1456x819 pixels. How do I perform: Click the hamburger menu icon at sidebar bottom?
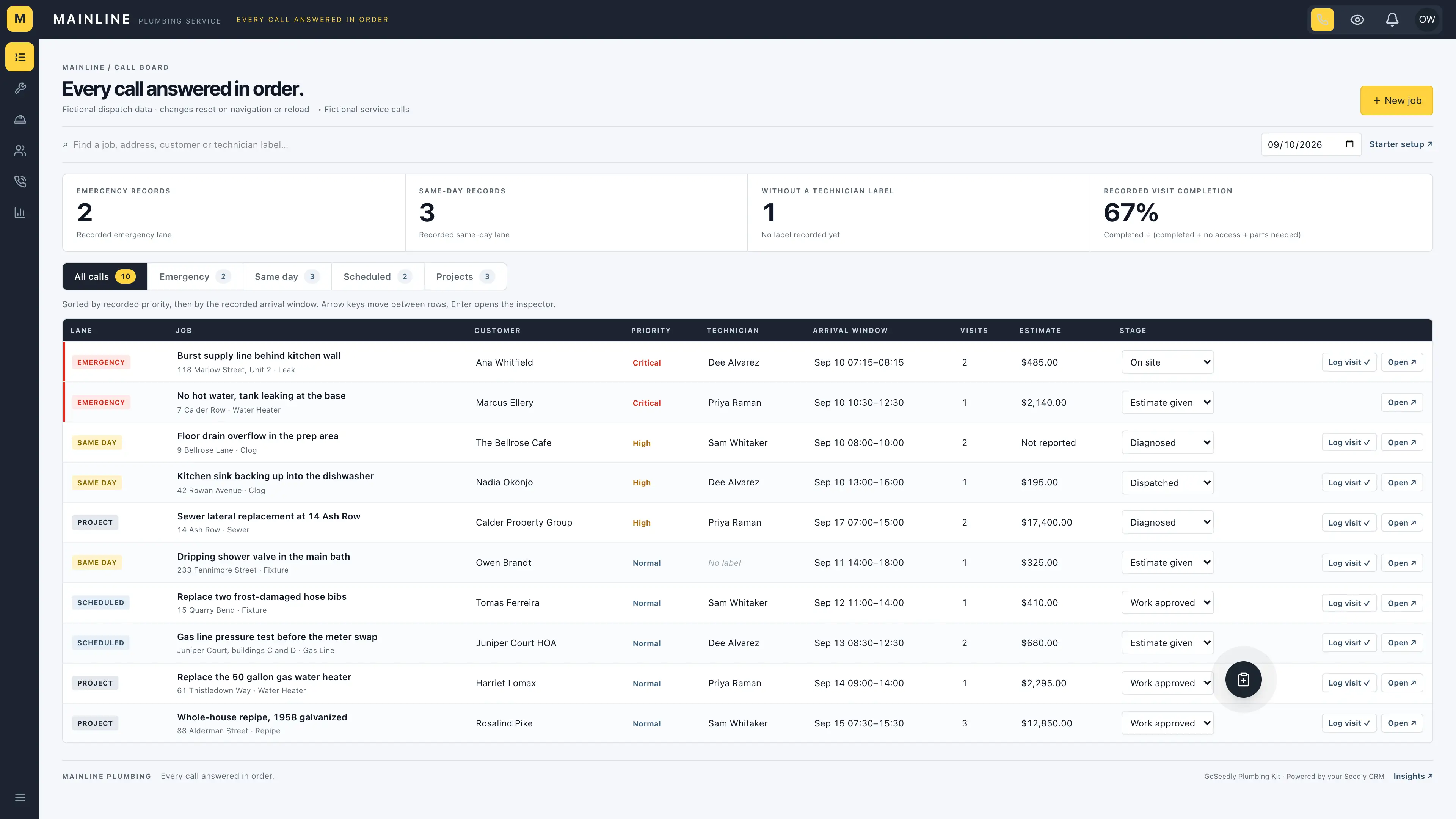coord(20,797)
